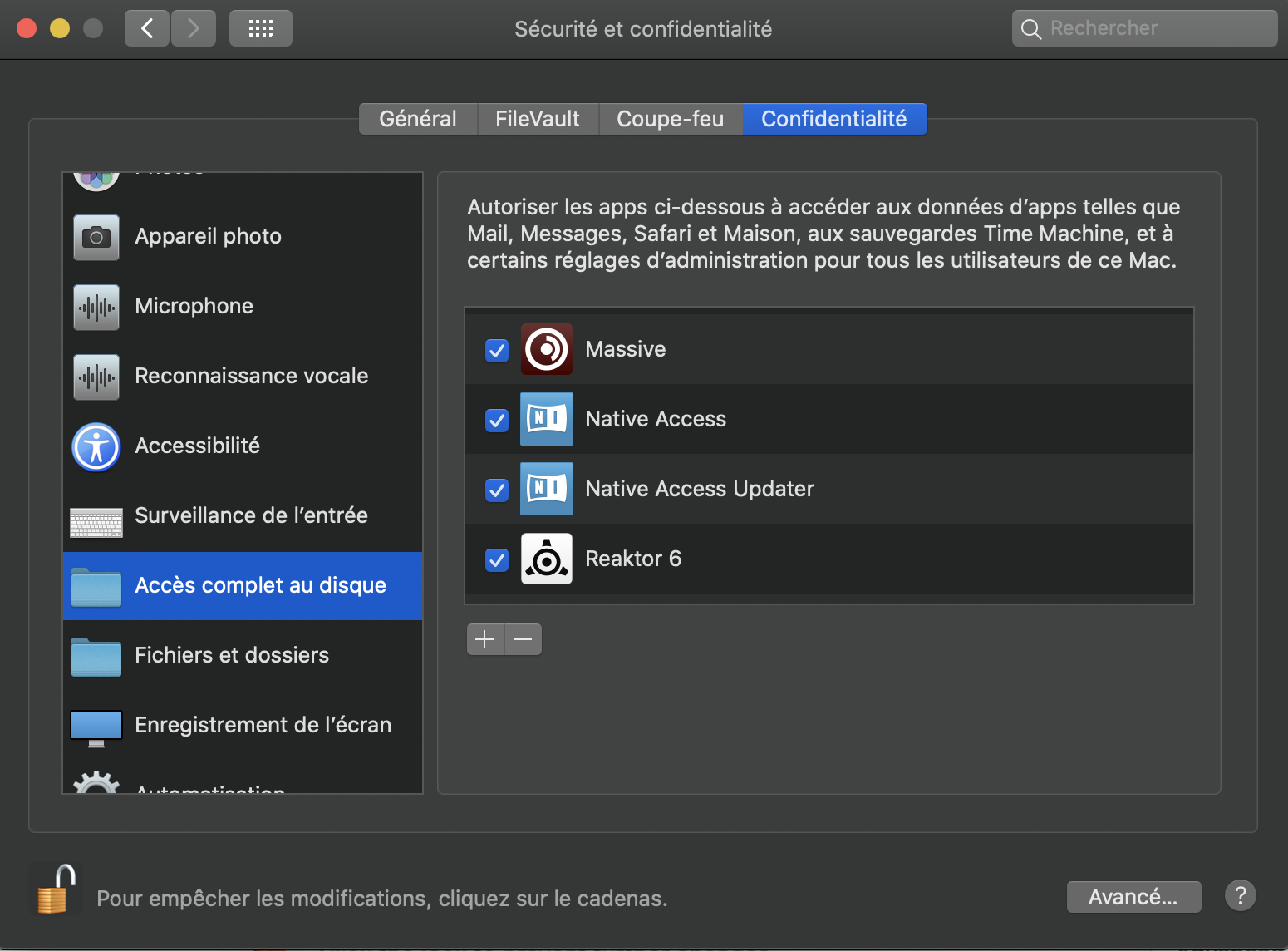Select Fichiers et dossiers in the sidebar

click(243, 656)
